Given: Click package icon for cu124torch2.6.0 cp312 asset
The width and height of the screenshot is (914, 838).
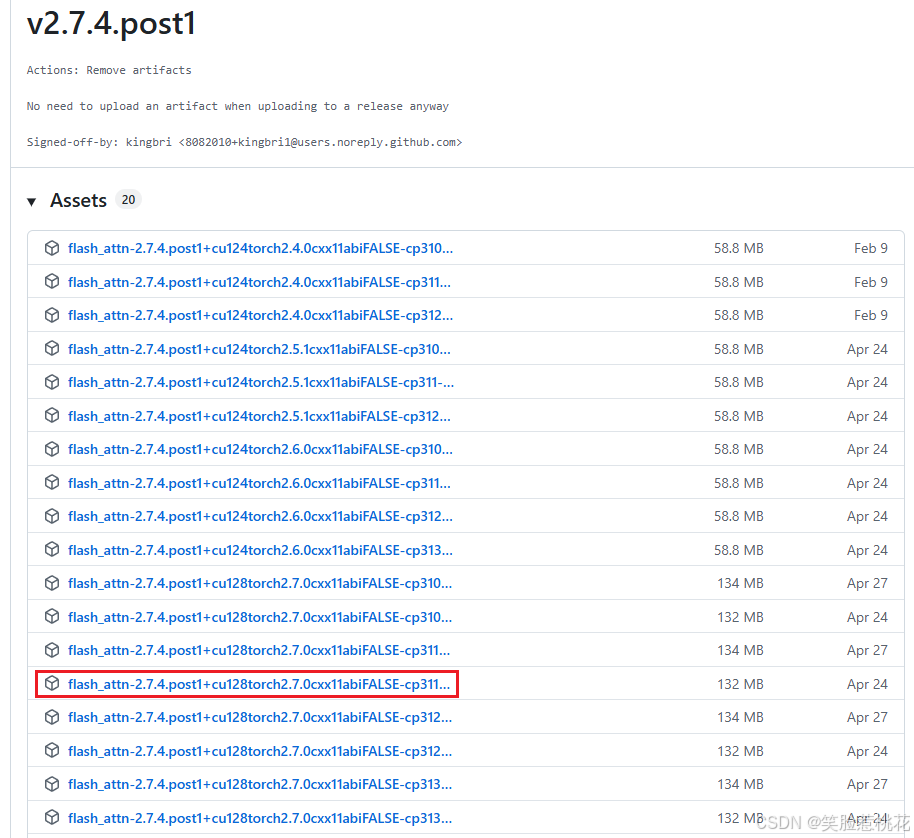Looking at the screenshot, I should pos(52,516).
